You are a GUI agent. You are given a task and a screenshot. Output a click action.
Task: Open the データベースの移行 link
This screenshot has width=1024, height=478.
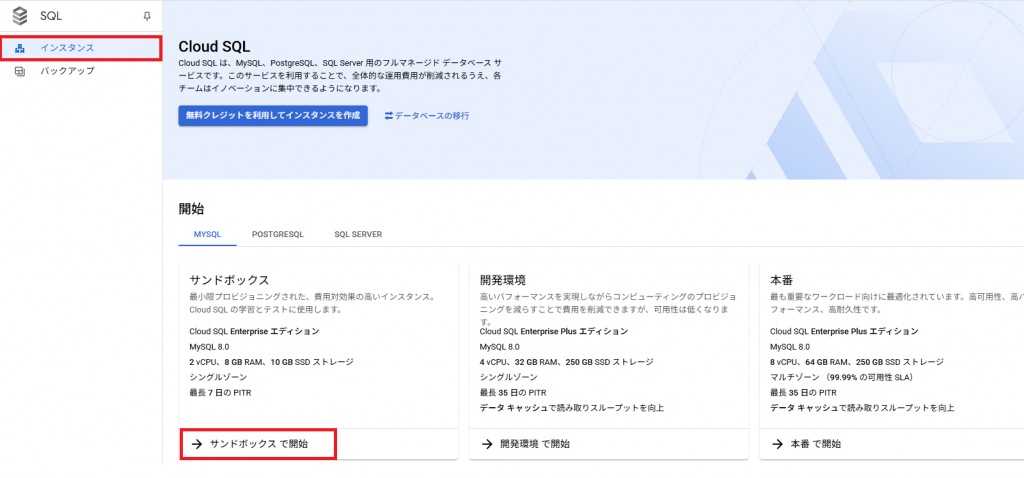426,116
